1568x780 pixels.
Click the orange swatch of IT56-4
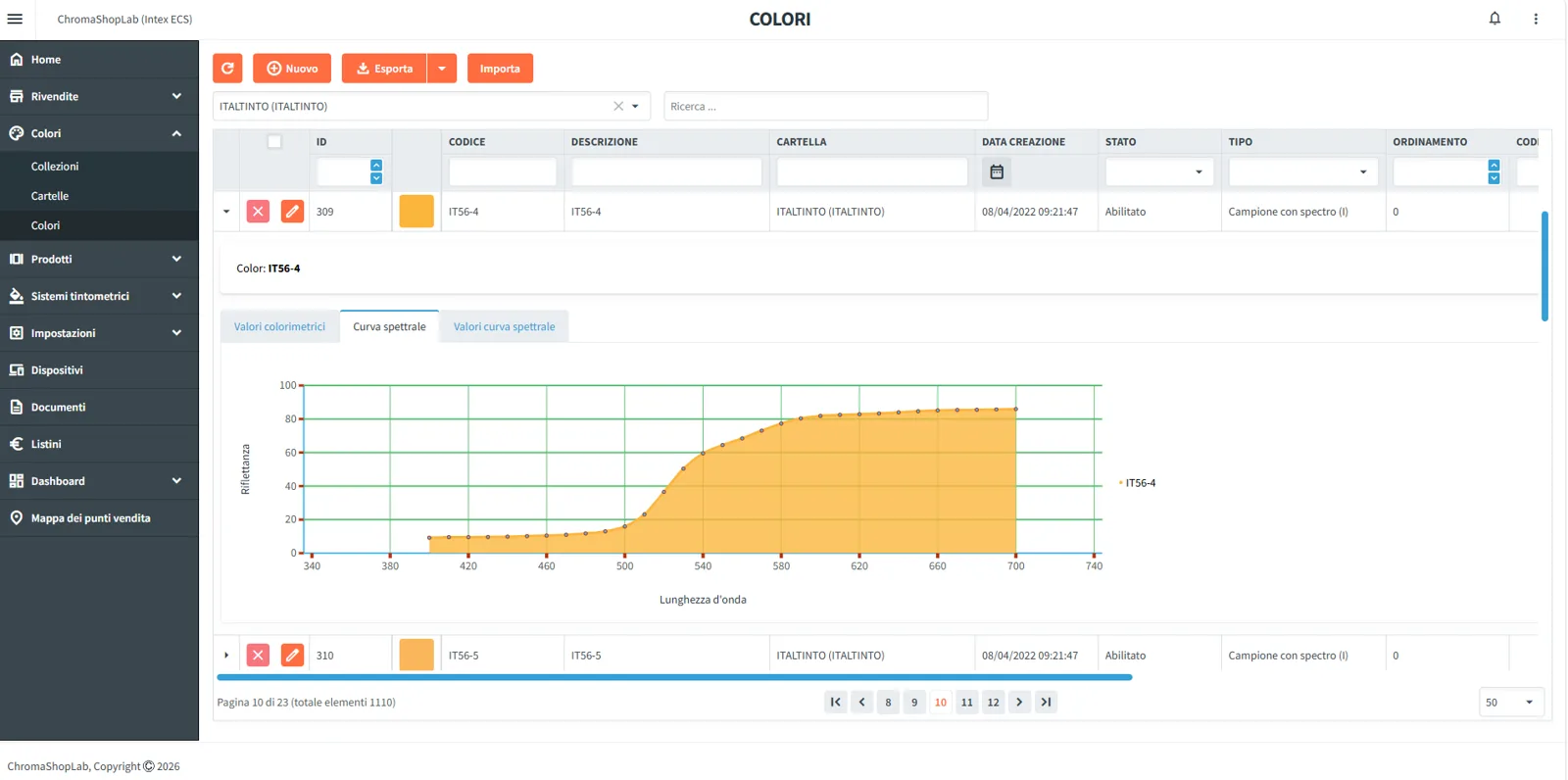tap(416, 212)
